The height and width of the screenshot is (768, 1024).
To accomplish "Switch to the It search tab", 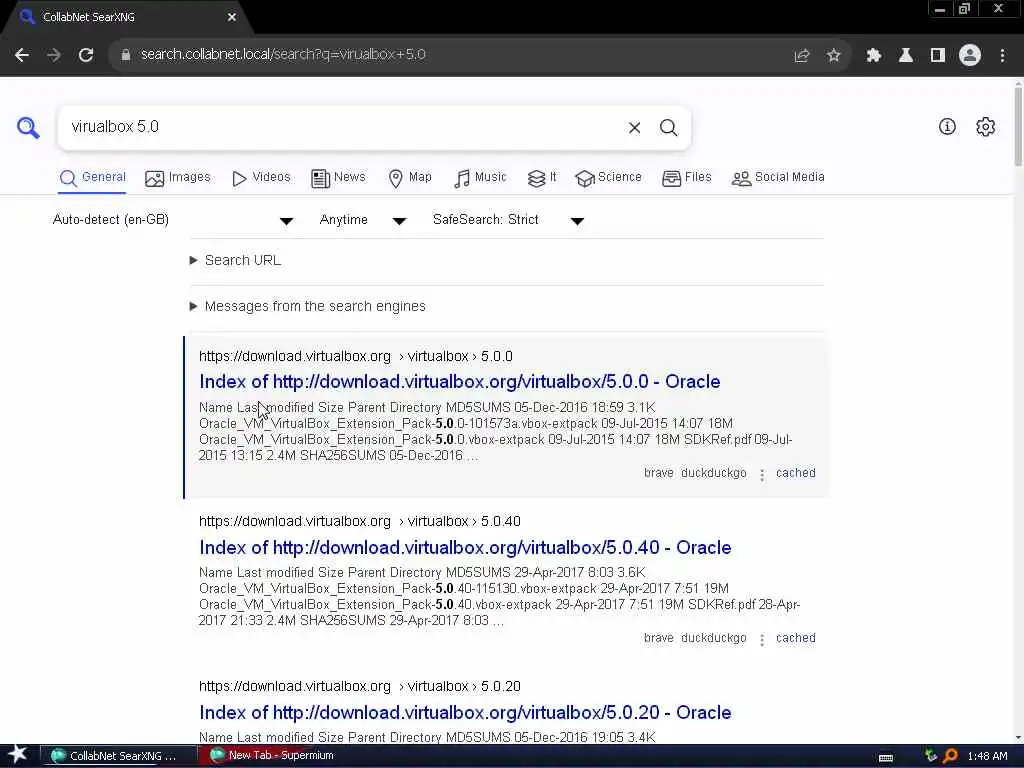I will (x=542, y=178).
